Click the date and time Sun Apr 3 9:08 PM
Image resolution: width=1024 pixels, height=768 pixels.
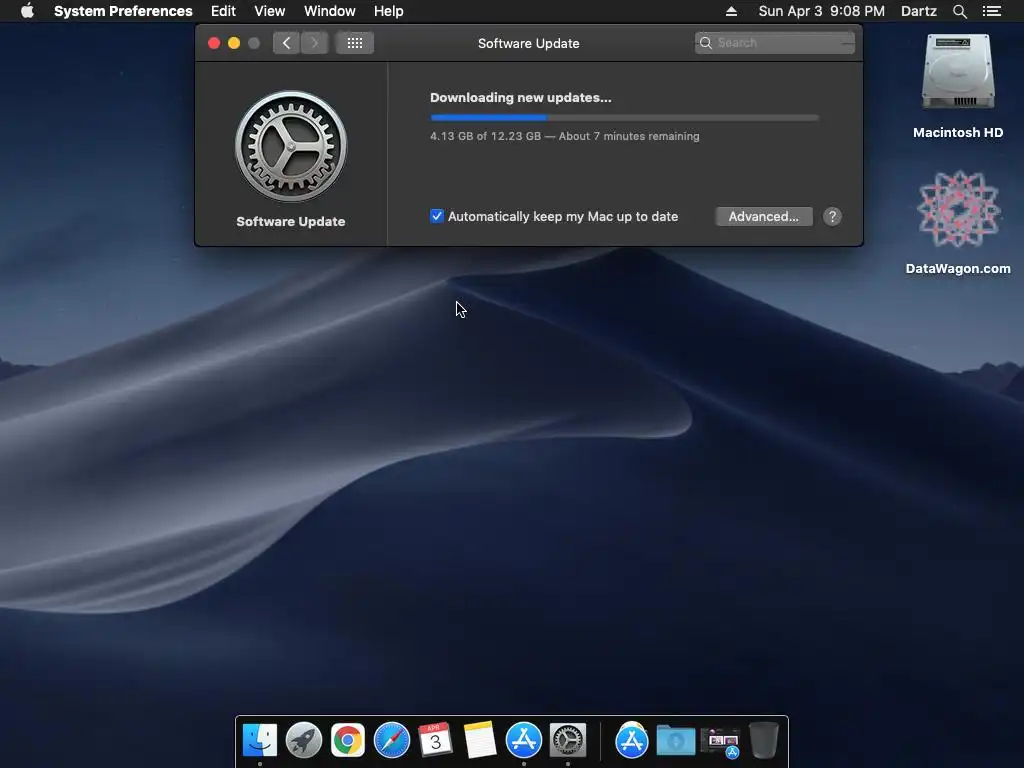pos(822,11)
